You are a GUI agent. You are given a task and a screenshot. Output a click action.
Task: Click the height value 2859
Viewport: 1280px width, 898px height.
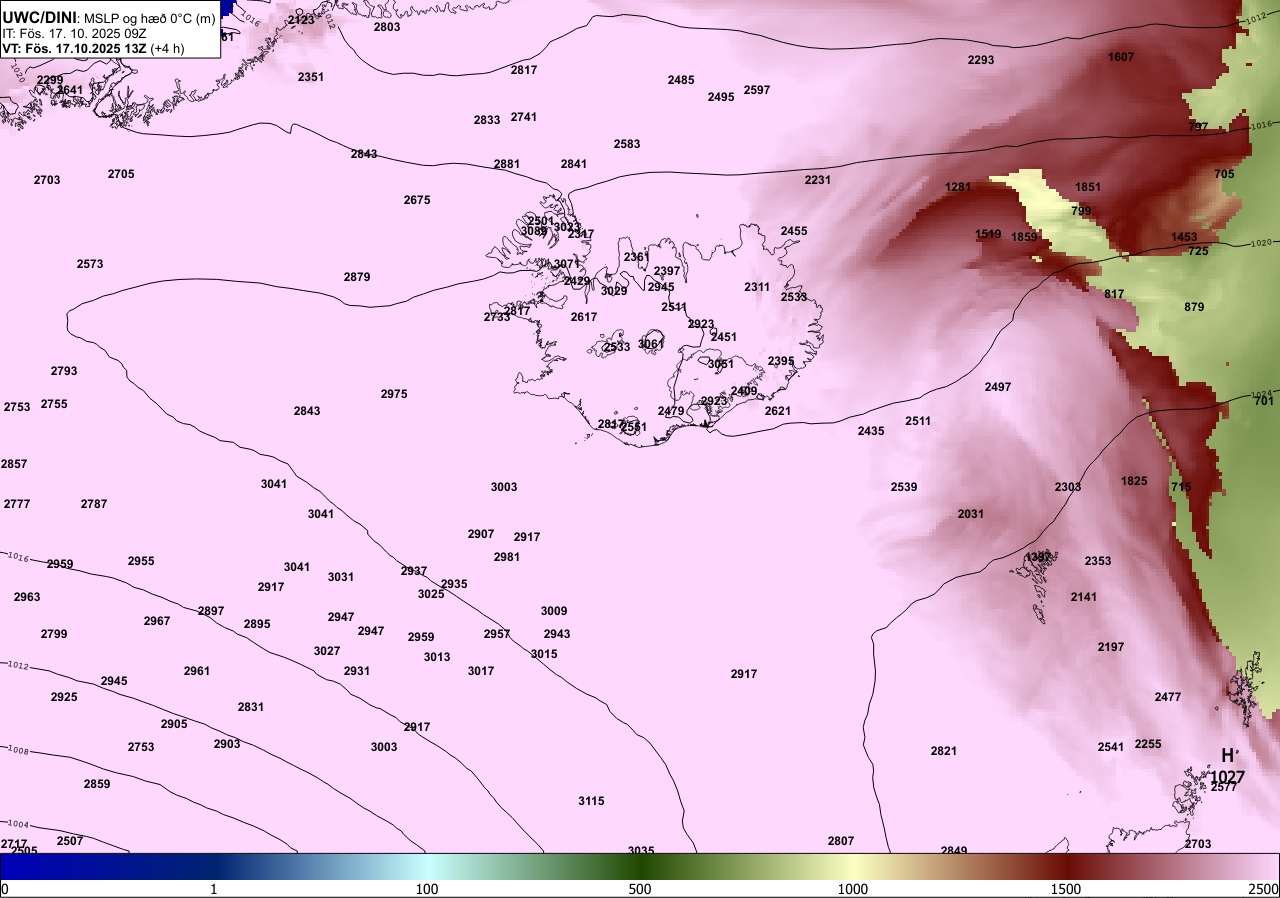click(97, 784)
